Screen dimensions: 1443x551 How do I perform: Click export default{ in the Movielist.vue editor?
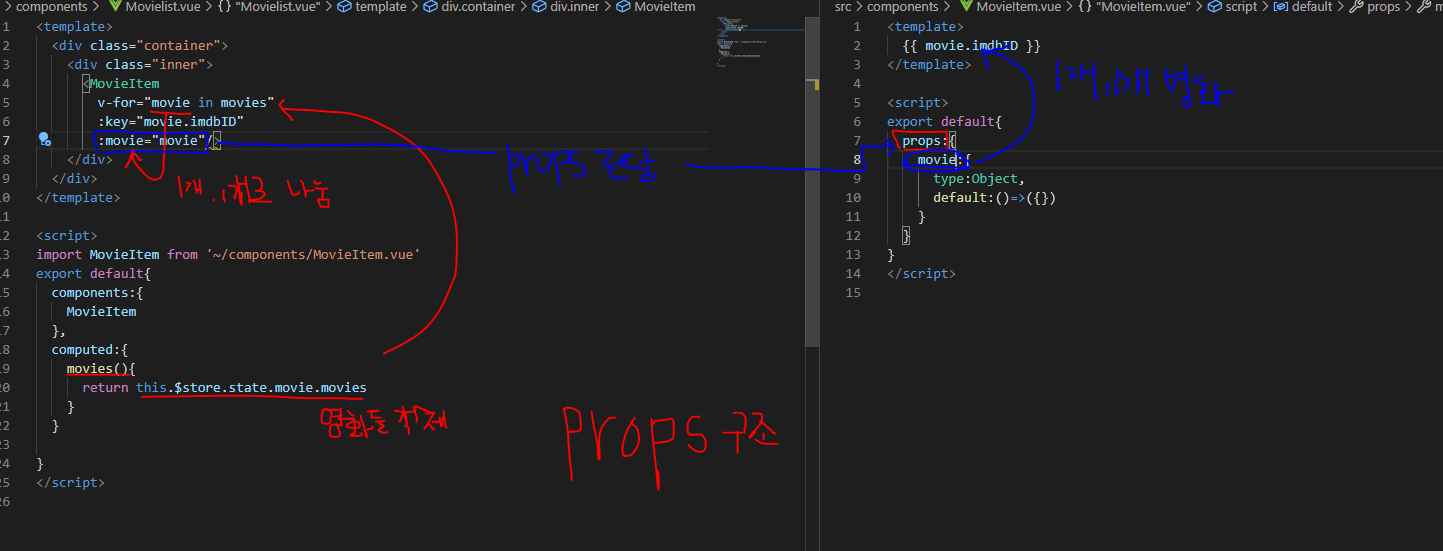click(93, 273)
